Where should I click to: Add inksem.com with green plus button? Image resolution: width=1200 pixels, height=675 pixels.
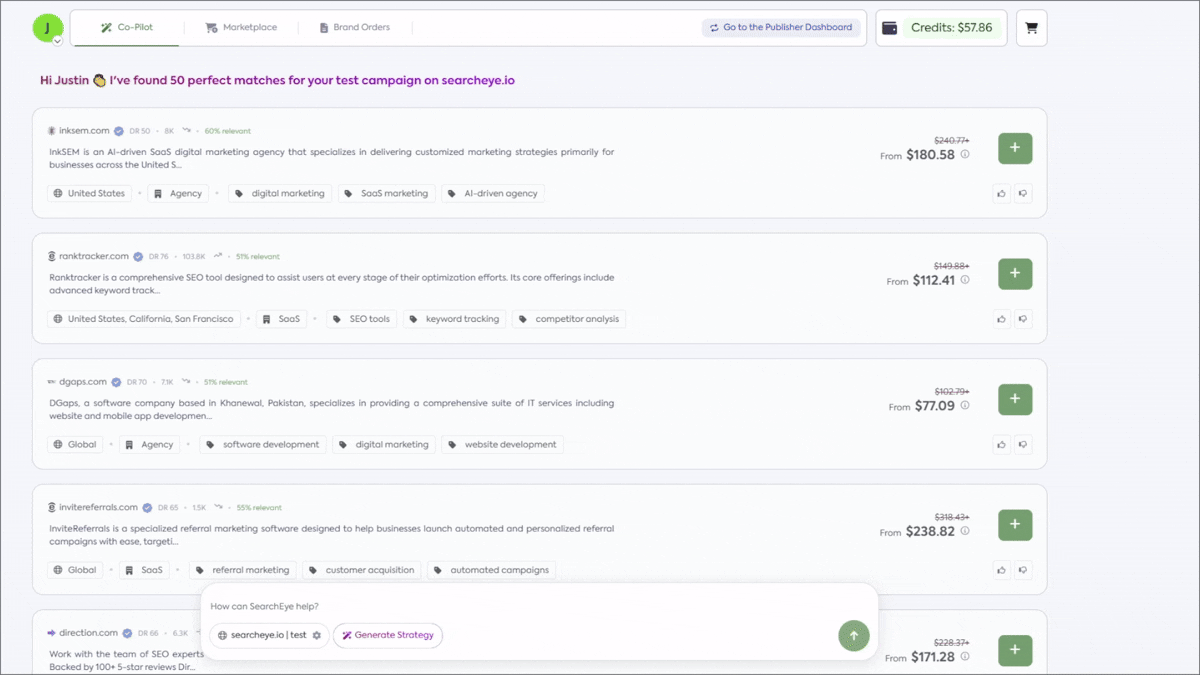1015,148
